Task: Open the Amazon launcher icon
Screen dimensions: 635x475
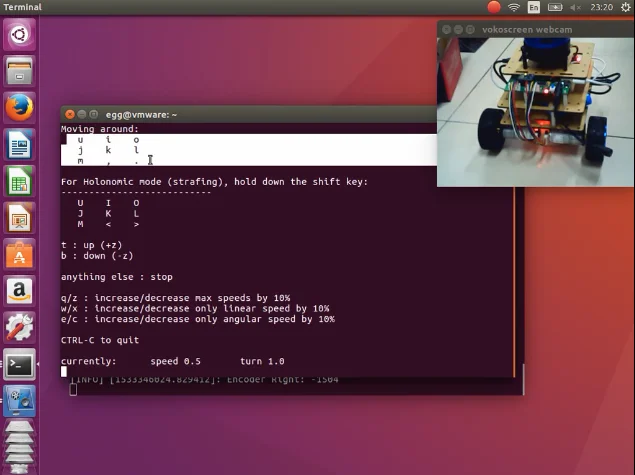Action: click(19, 291)
